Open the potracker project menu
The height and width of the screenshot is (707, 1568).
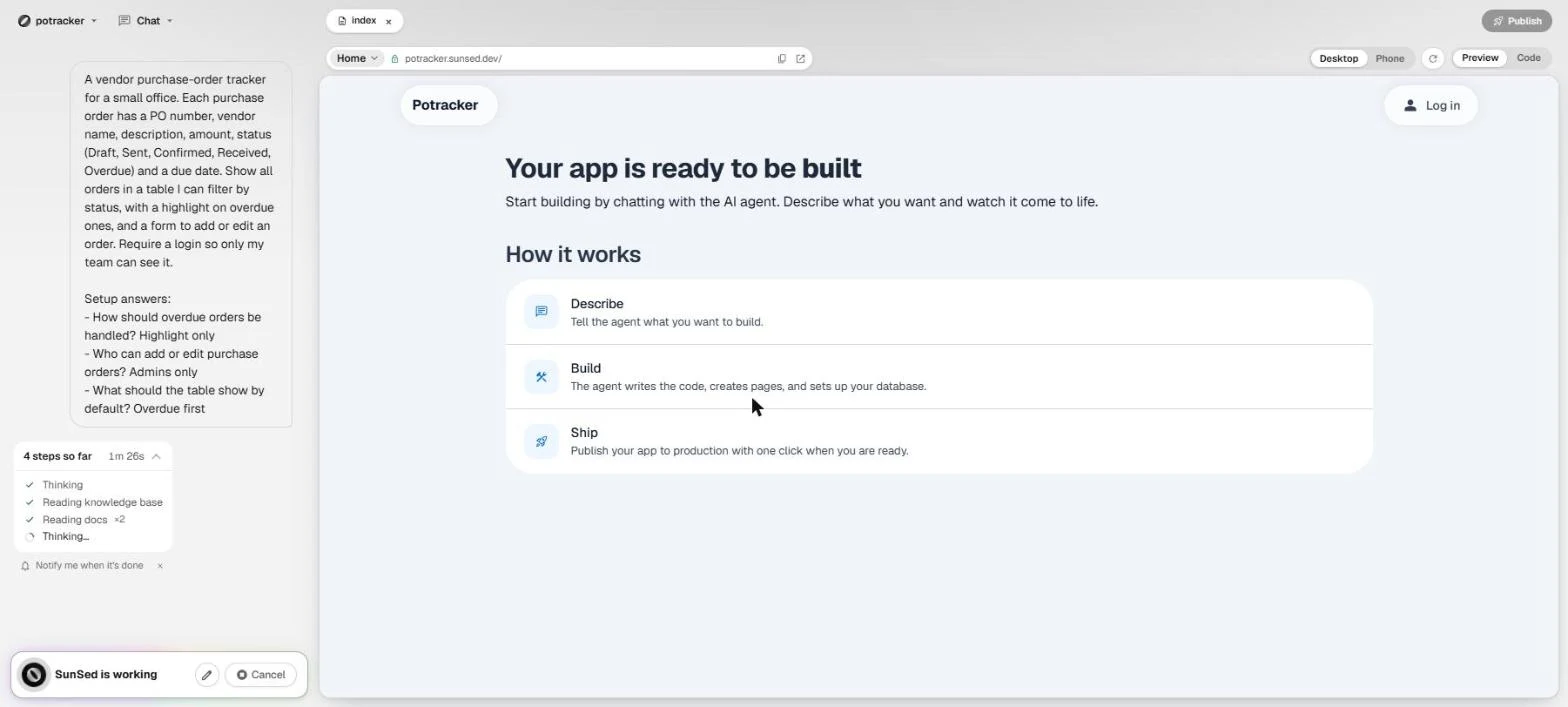(57, 20)
